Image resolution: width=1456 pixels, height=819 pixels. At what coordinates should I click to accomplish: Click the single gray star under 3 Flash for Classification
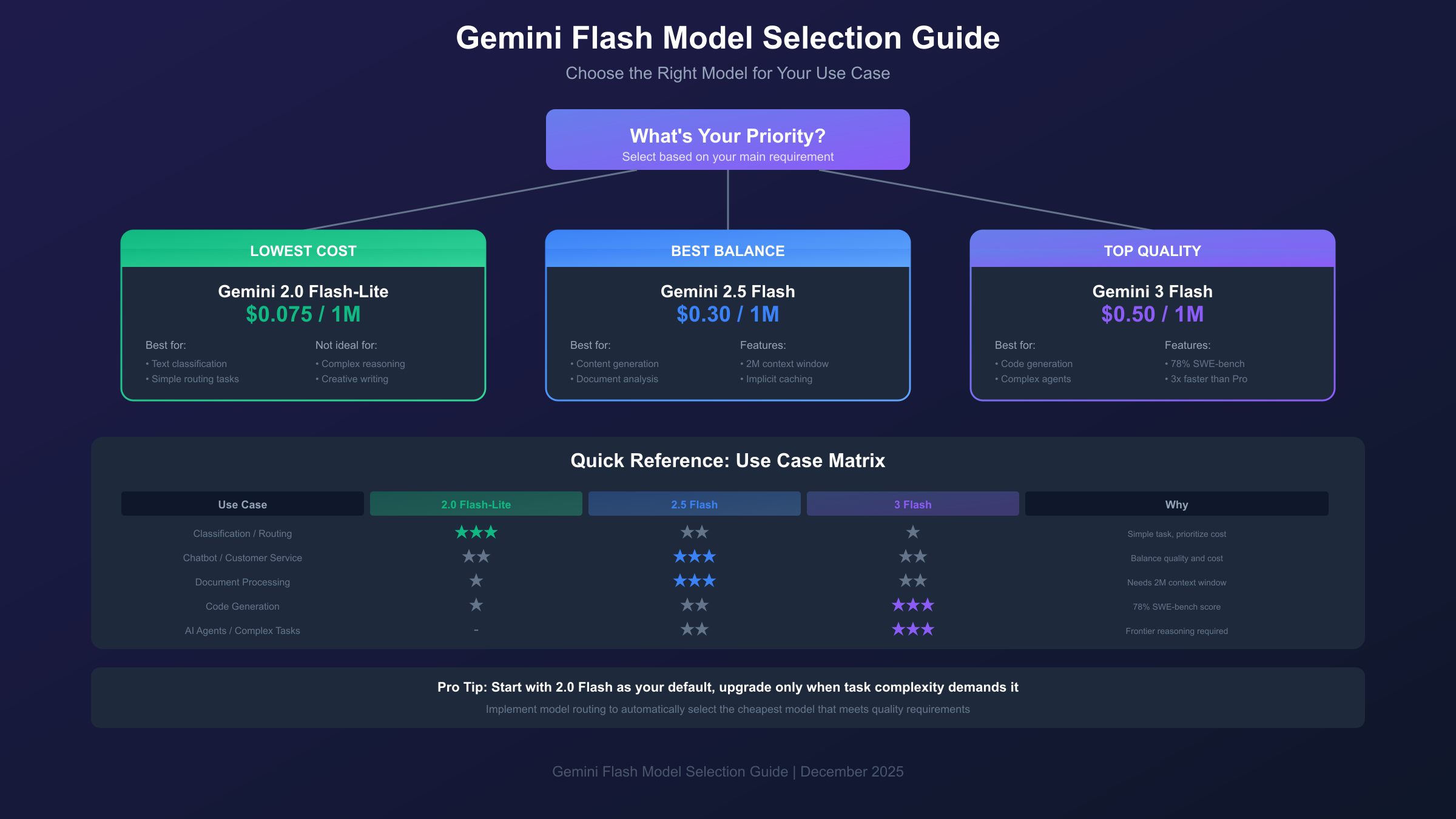913,533
